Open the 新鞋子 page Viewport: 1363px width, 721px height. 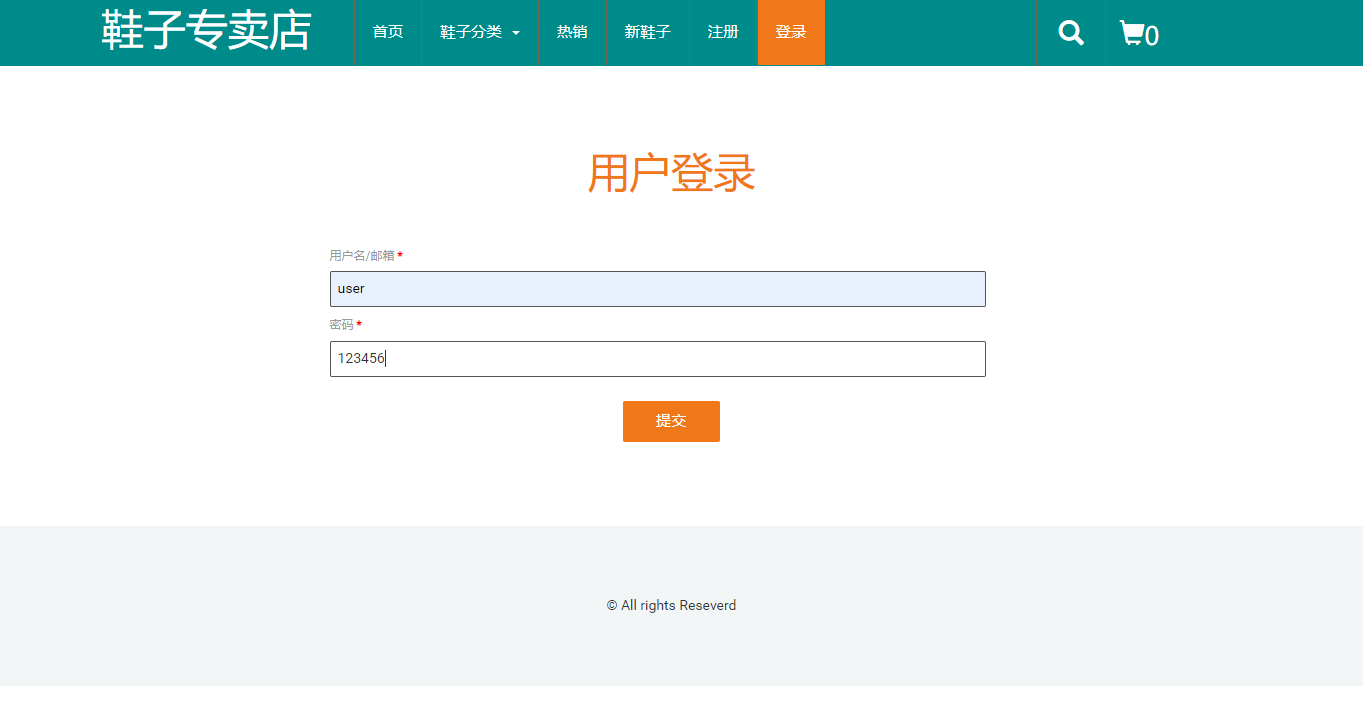pos(647,32)
